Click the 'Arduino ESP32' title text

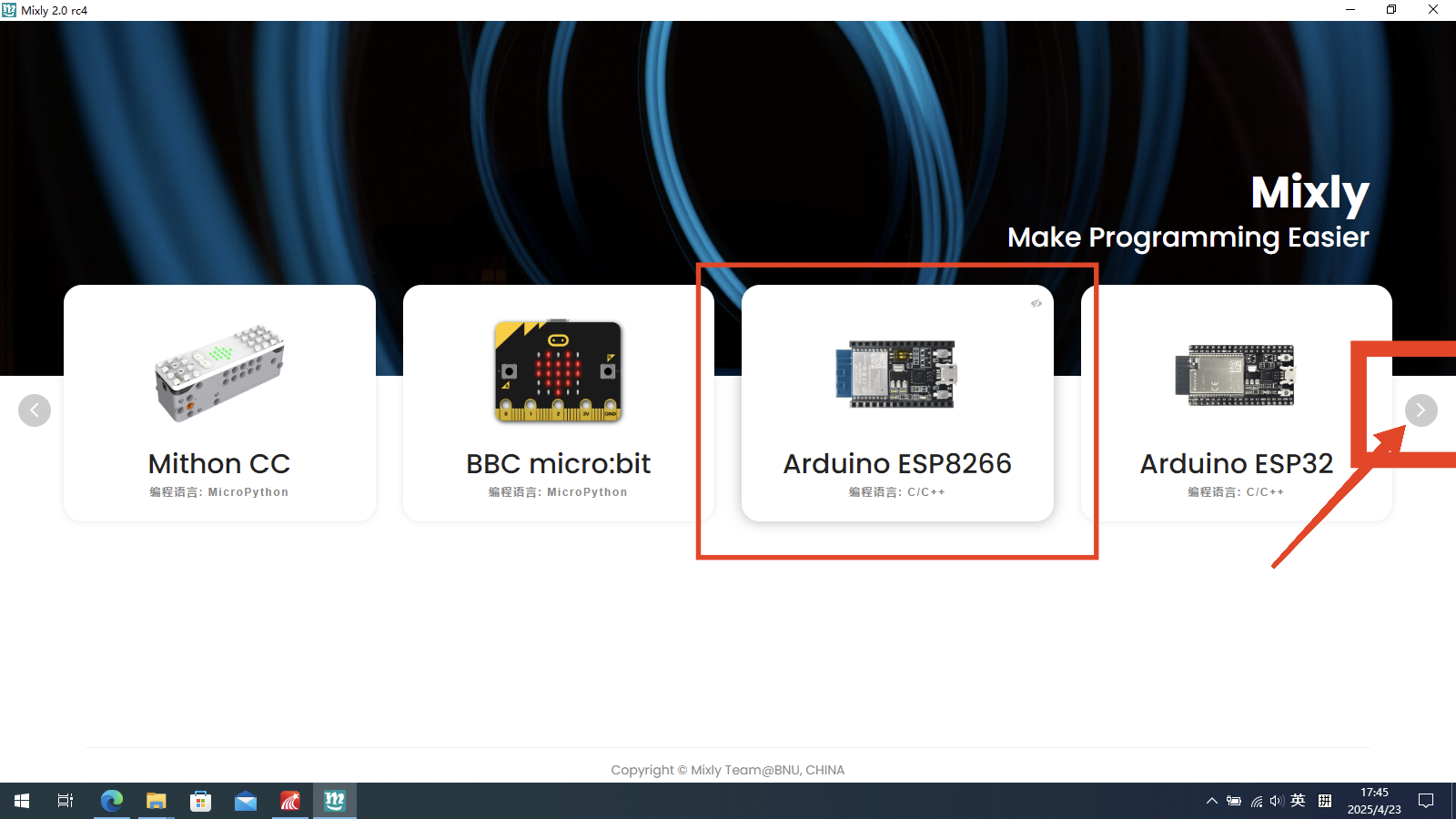[x=1237, y=464]
